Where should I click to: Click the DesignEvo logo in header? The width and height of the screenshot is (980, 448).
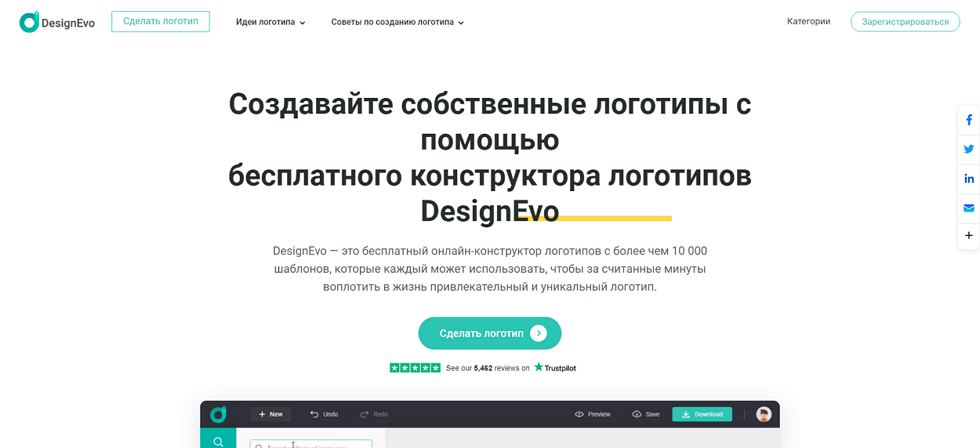[57, 22]
